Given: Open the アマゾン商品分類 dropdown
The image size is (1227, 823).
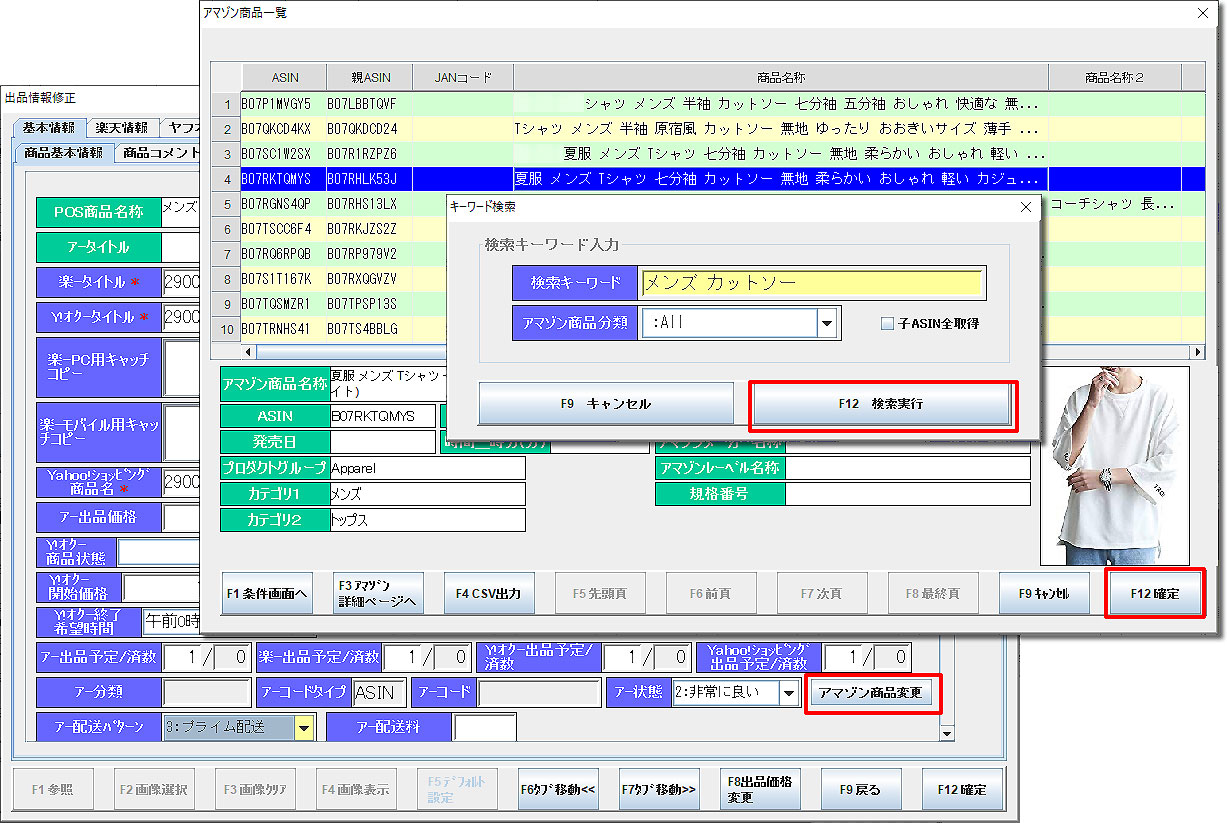Looking at the screenshot, I should pos(826,323).
